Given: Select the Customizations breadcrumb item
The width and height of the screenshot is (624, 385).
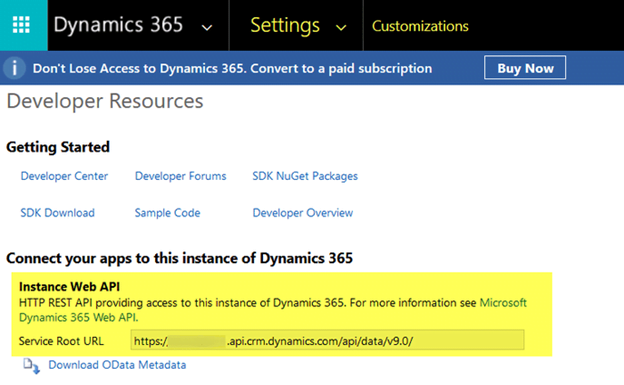Looking at the screenshot, I should tap(420, 26).
